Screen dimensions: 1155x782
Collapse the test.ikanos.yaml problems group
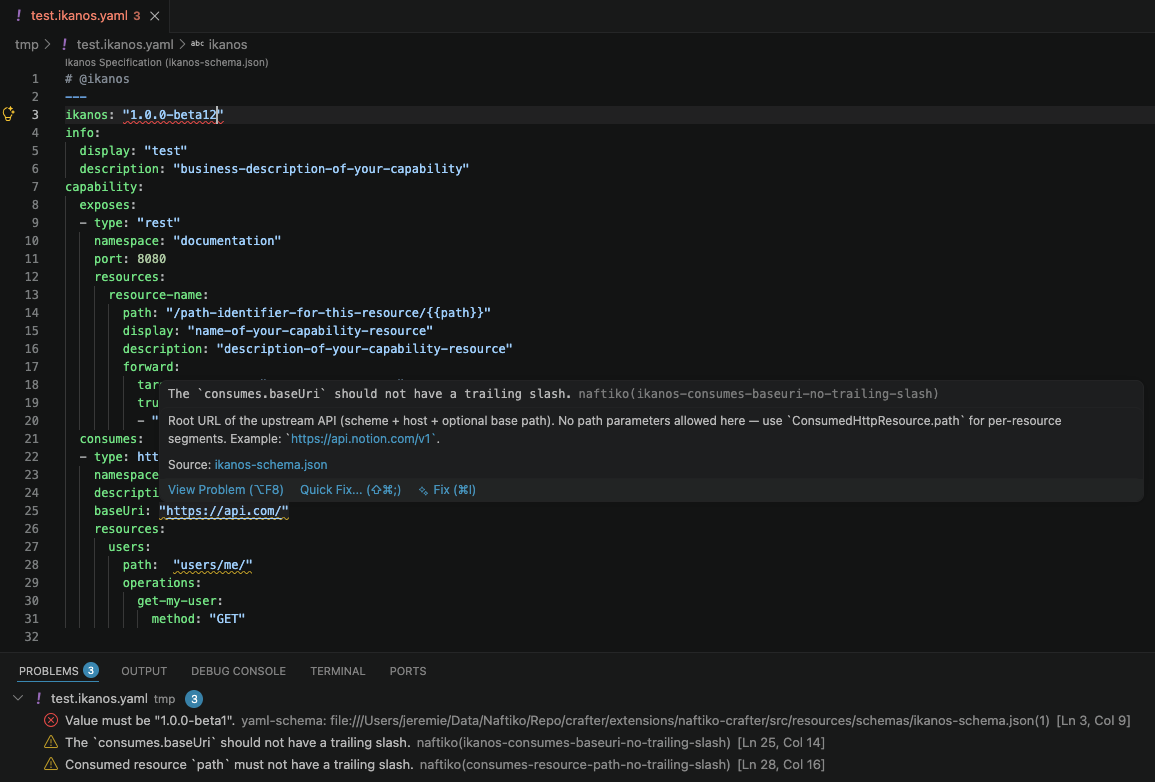tap(18, 698)
